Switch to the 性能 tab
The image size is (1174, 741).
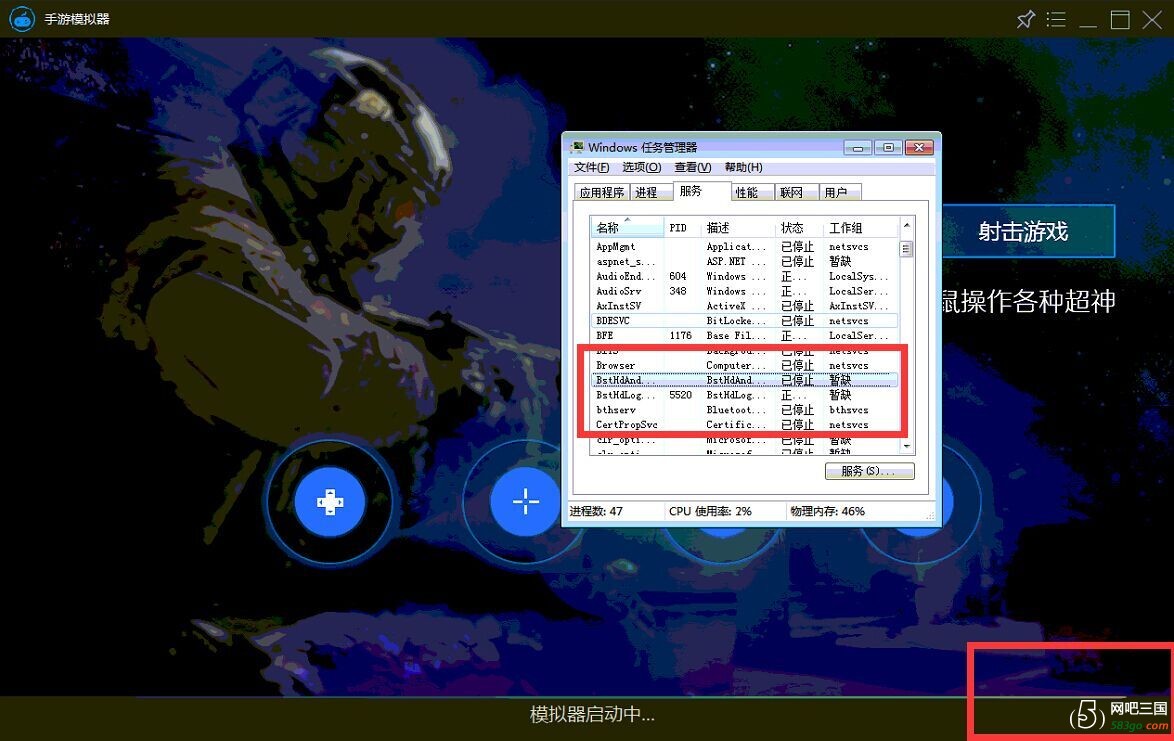(751, 192)
